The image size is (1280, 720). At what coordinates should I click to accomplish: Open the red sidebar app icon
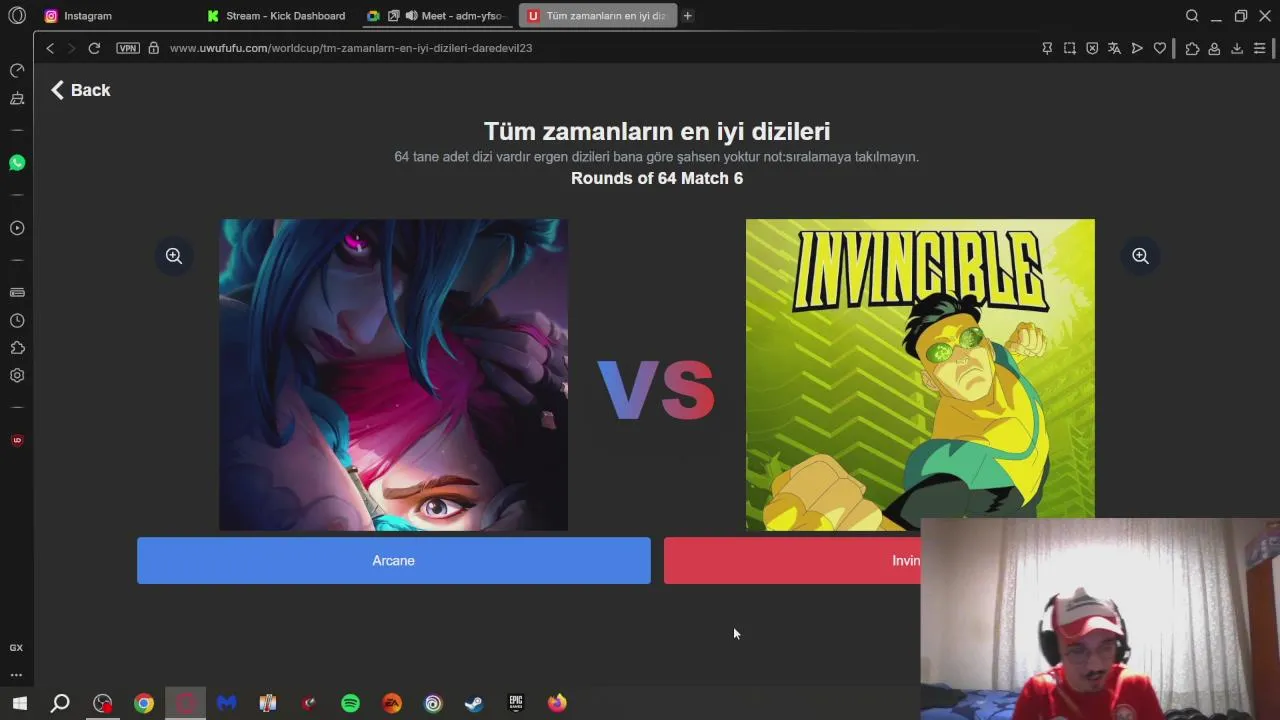pyautogui.click(x=17, y=440)
